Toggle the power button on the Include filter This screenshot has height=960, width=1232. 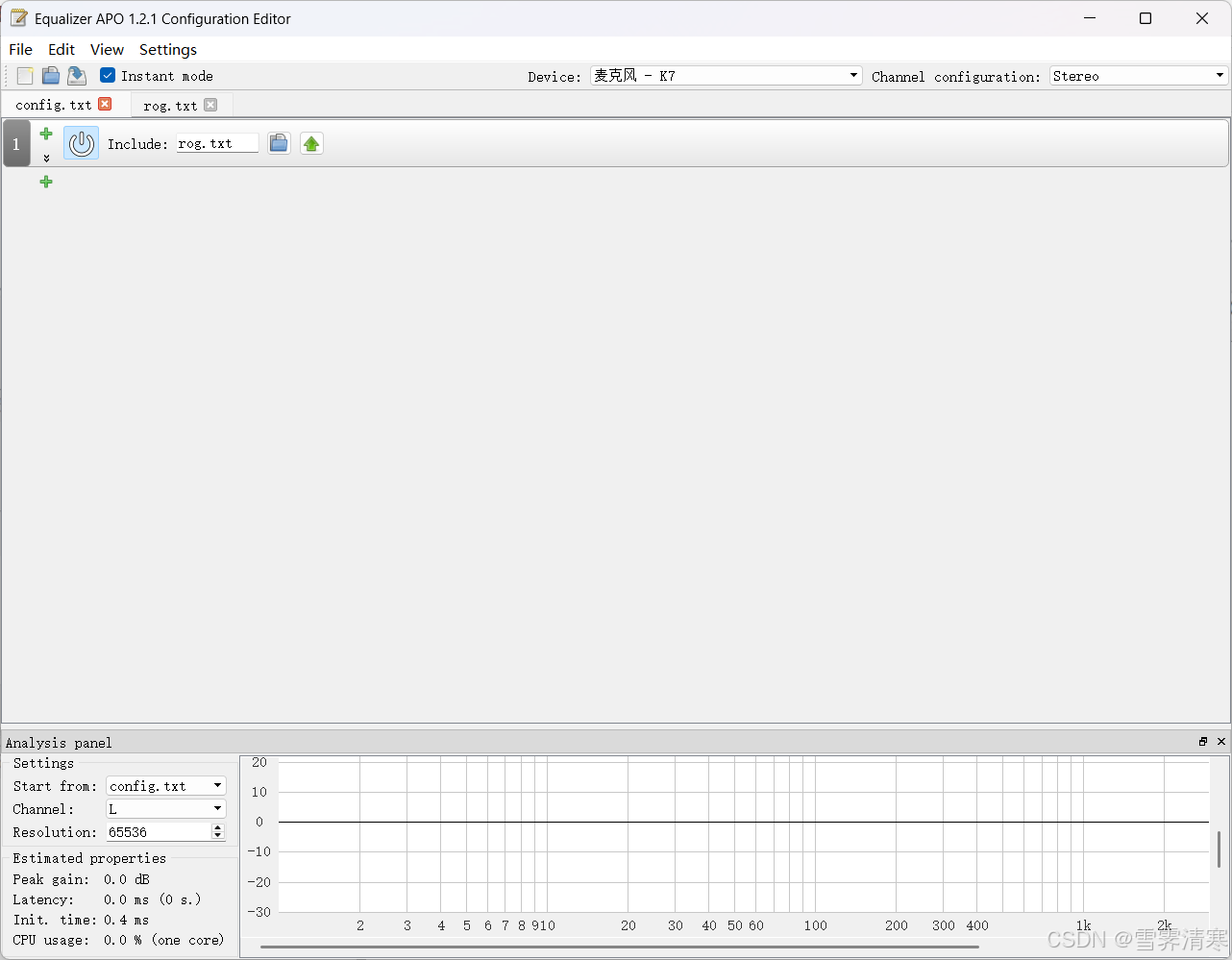[81, 142]
